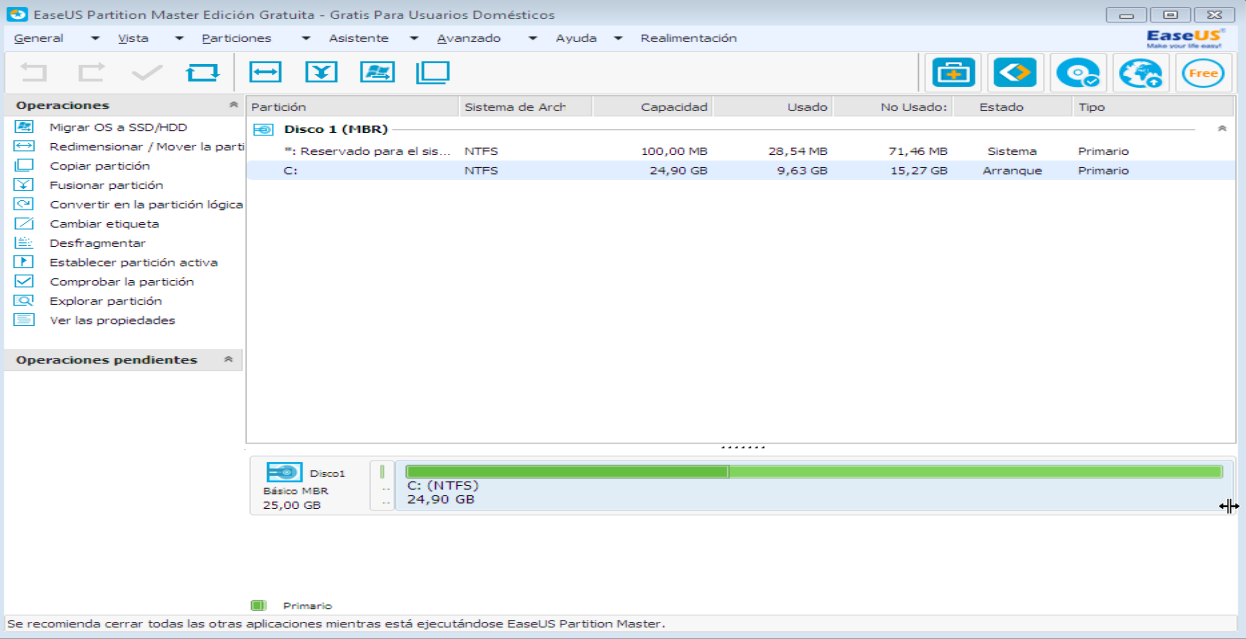
Task: Click the Desfragmentar operation link
Action: 97,243
